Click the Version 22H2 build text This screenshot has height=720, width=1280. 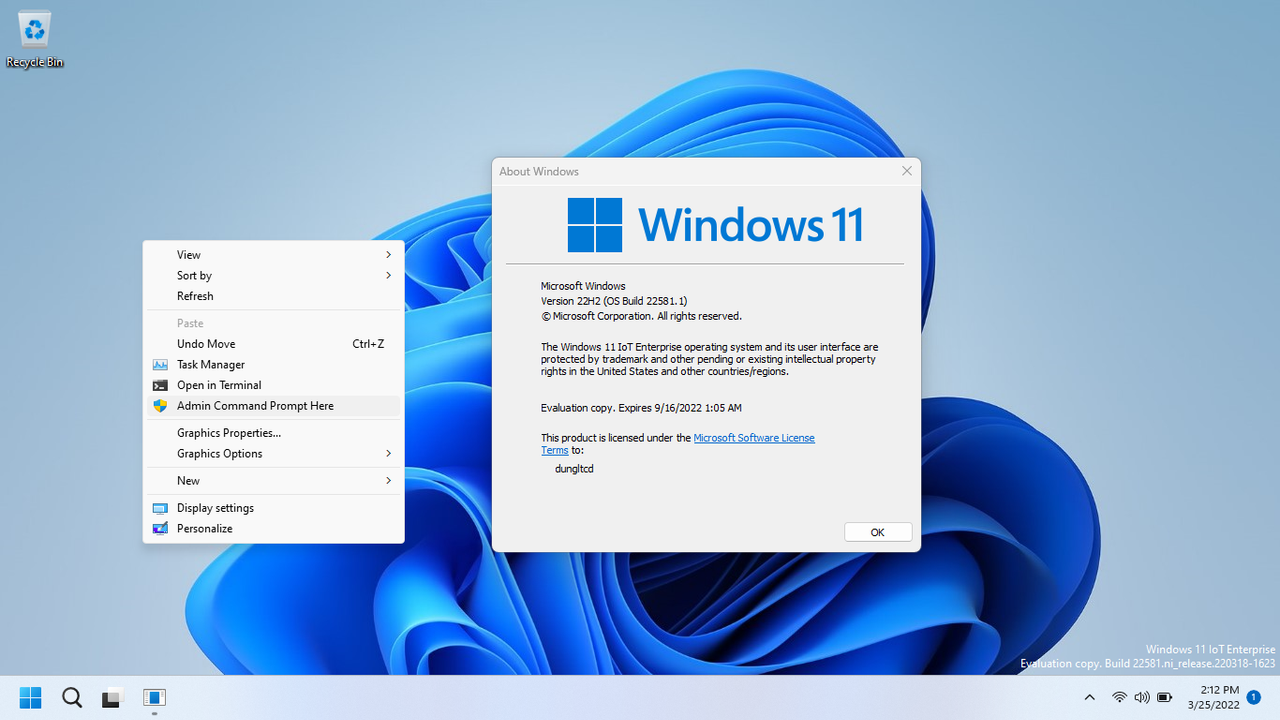[614, 301]
